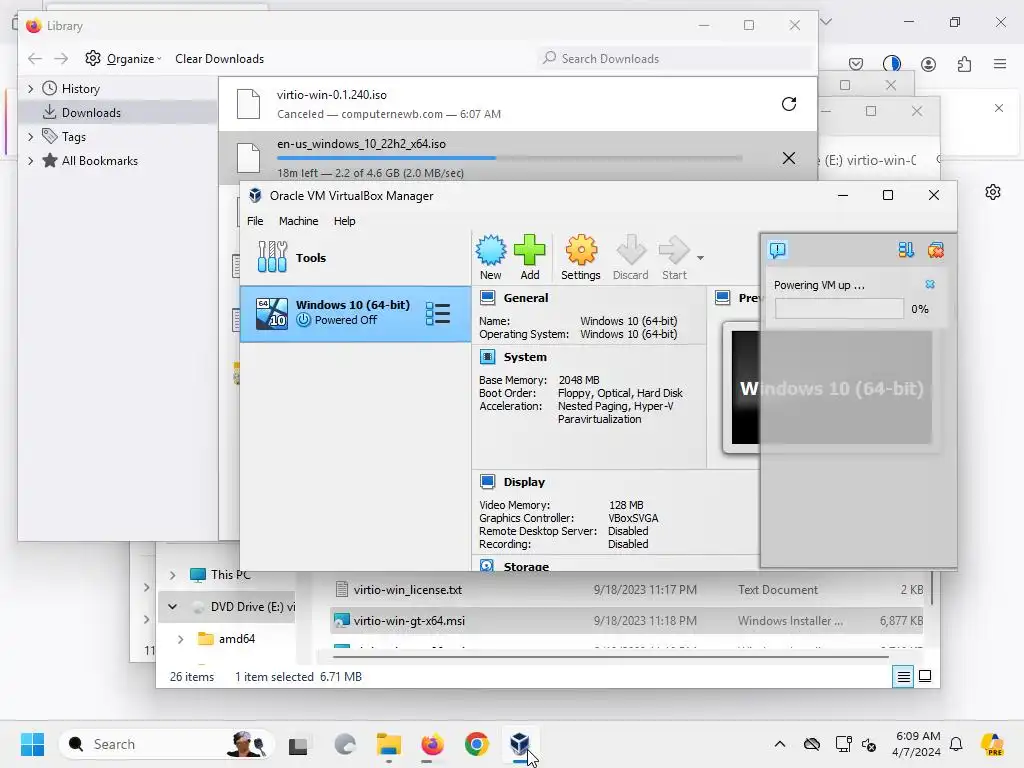This screenshot has width=1024, height=768.
Task: Click Clear Downloads in Library
Action: [219, 58]
